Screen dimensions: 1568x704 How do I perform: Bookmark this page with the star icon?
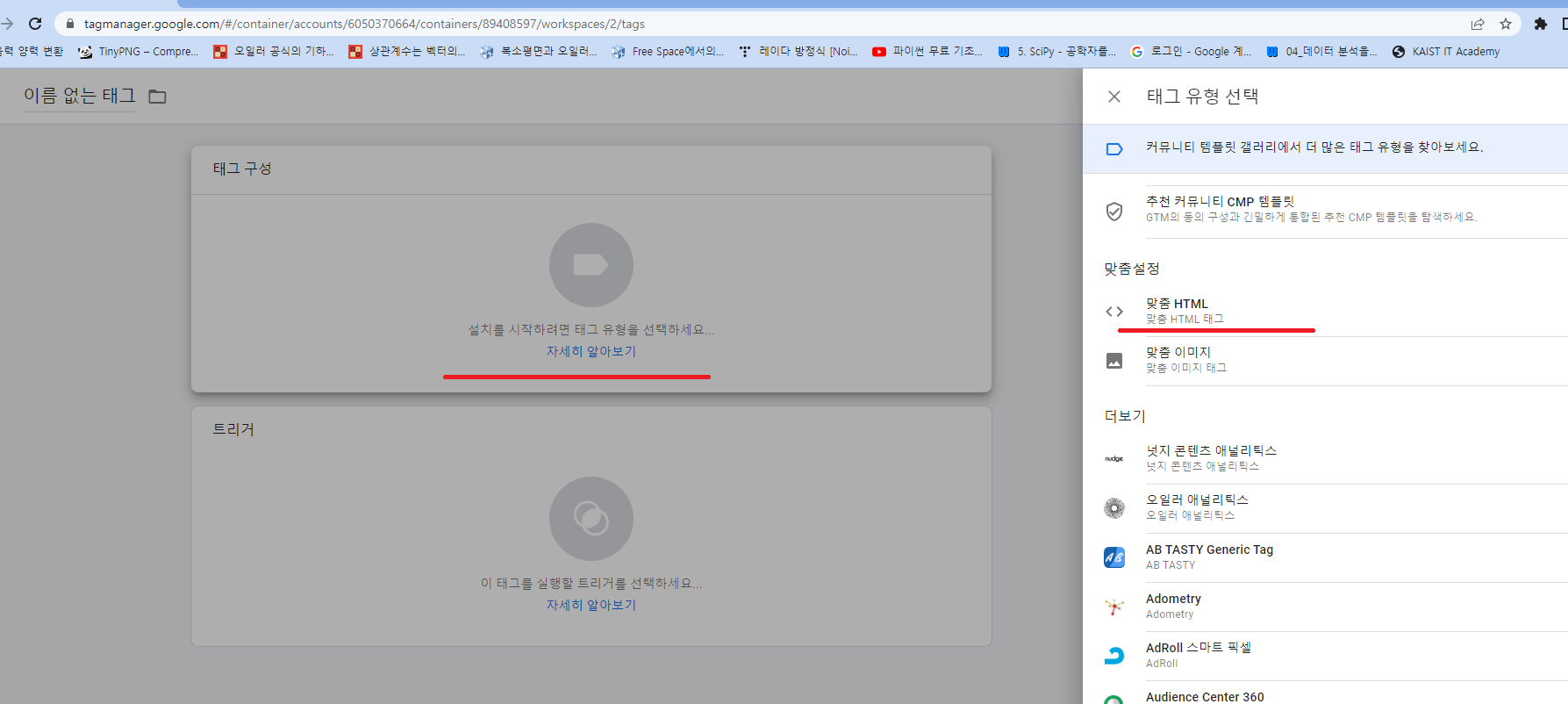click(x=1506, y=24)
